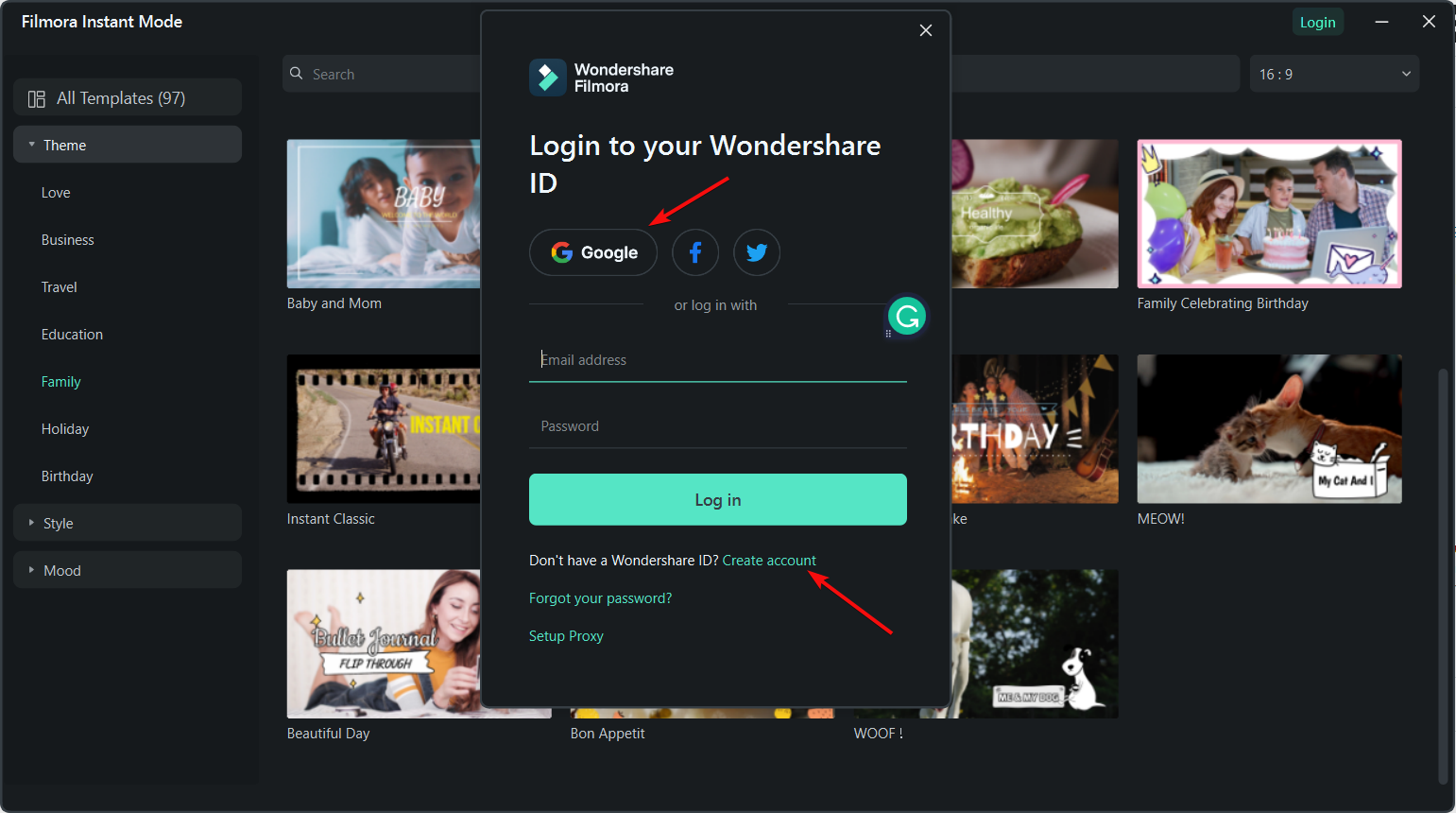Click the Family Celebrating Birthday label
This screenshot has width=1456, height=813.
1223,303
